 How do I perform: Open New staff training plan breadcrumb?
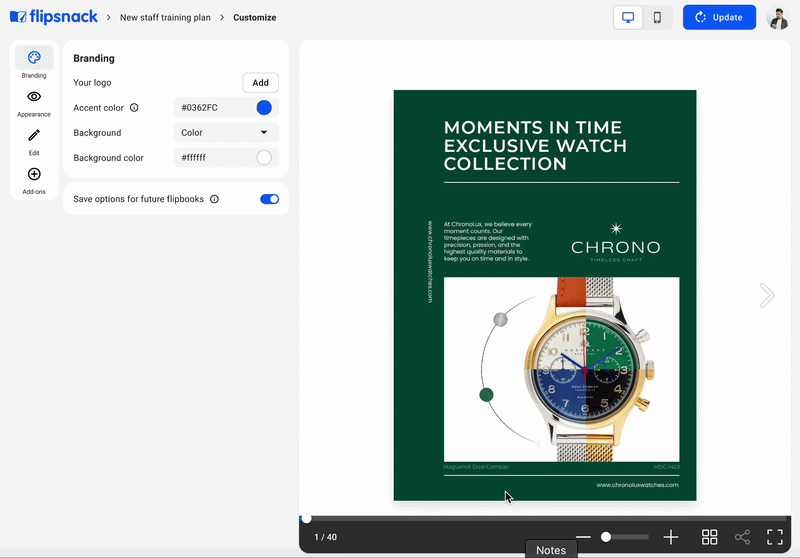pos(165,17)
